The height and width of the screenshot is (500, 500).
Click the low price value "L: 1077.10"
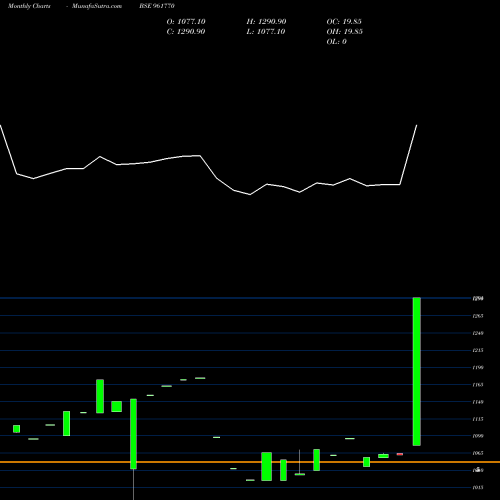coord(266,32)
